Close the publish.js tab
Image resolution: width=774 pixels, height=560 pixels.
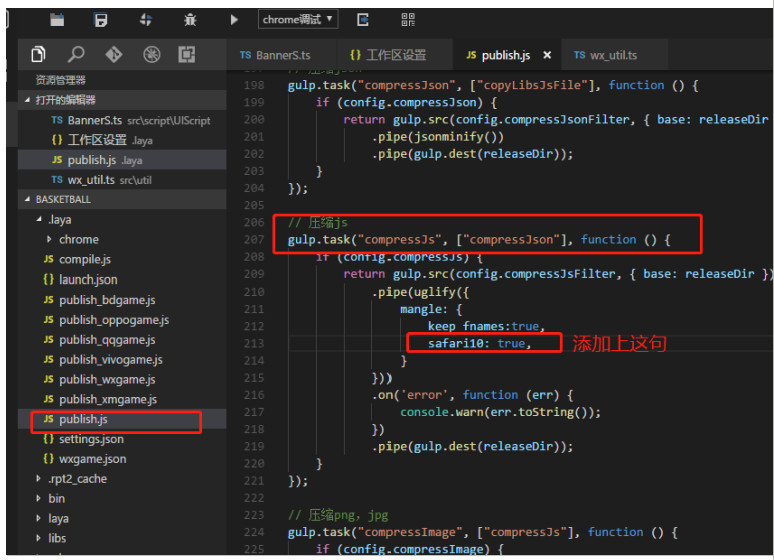(547, 55)
